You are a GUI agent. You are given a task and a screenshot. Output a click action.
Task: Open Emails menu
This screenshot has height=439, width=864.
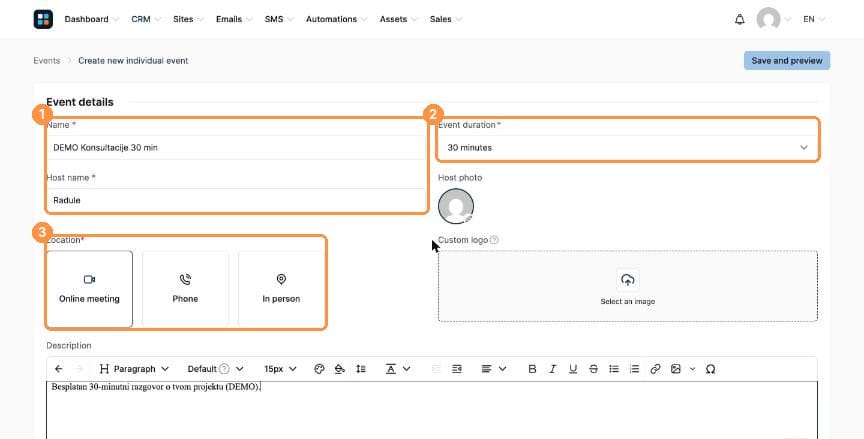234,19
